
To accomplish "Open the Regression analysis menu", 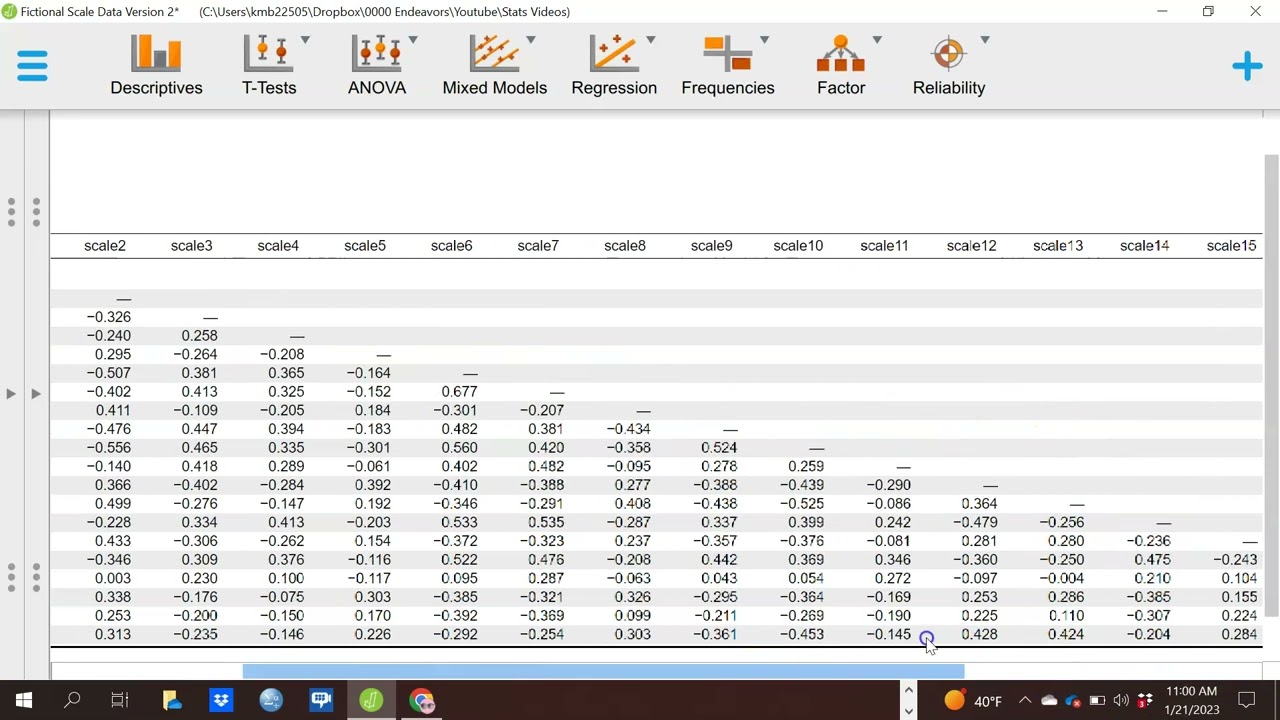I will [x=614, y=66].
